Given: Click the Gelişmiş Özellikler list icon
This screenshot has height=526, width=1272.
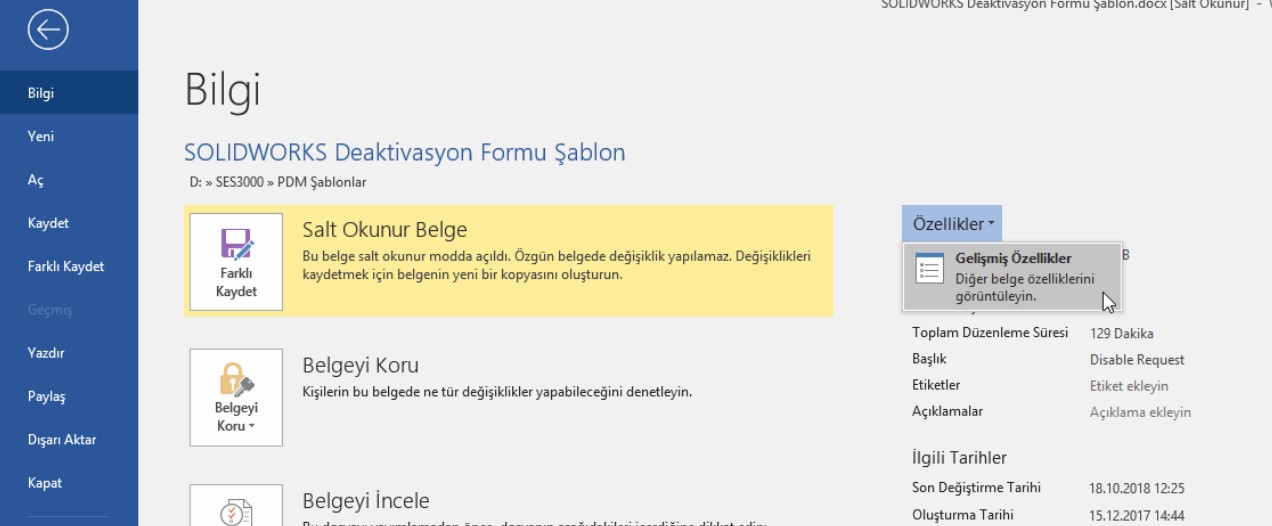Looking at the screenshot, I should coord(929,268).
